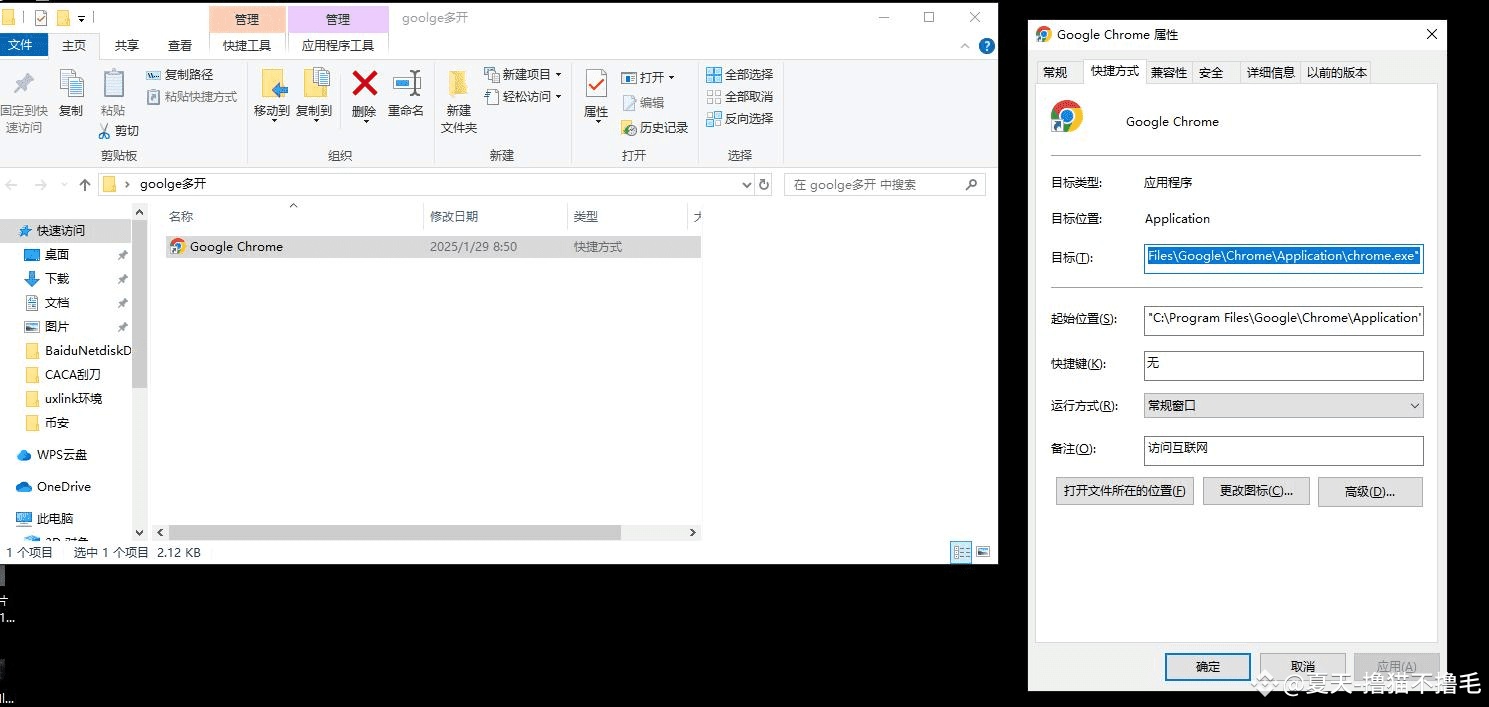This screenshot has height=707, width=1489.
Task: Sort by Date modified (修改日期) column
Action: [x=495, y=216]
